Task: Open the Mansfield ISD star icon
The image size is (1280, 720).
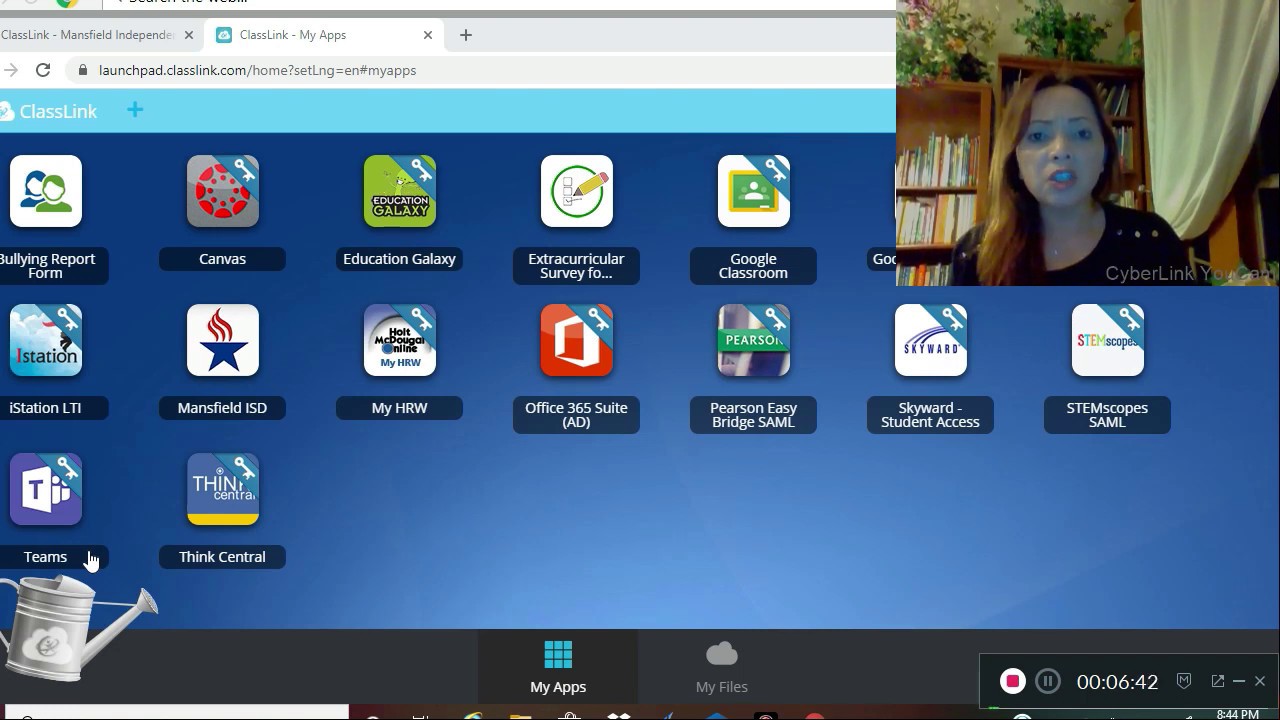Action: 222,340
